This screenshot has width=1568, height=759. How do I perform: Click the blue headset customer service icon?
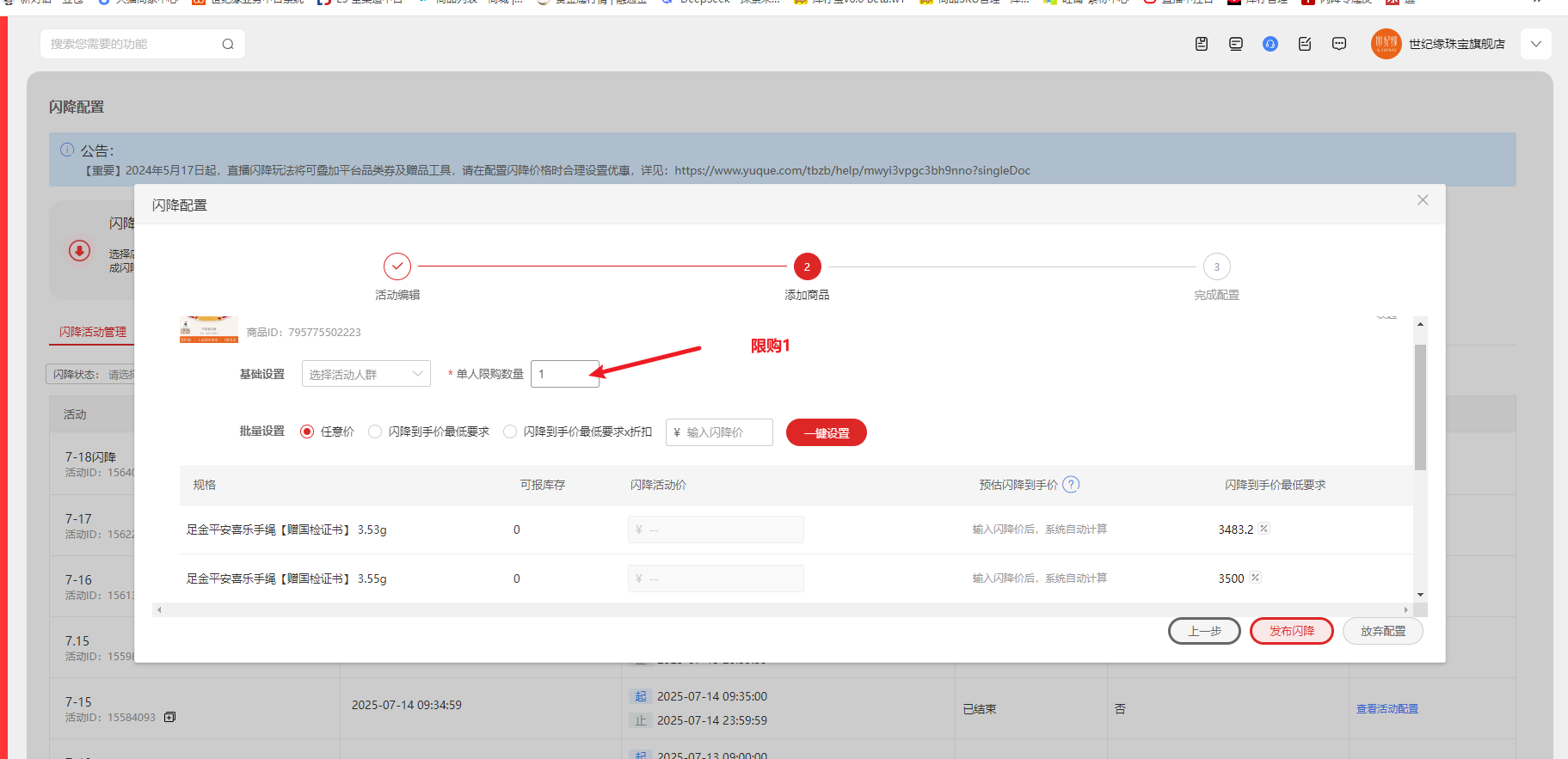[x=1270, y=44]
